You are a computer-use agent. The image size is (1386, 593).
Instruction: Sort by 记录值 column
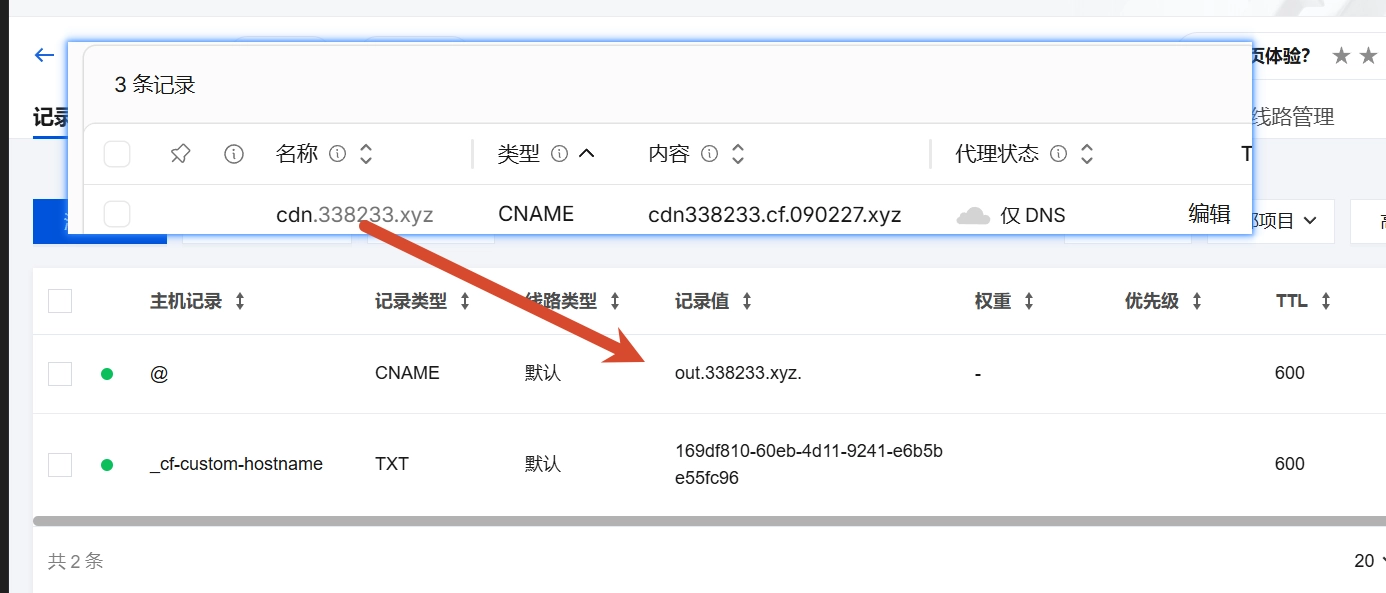tap(747, 301)
